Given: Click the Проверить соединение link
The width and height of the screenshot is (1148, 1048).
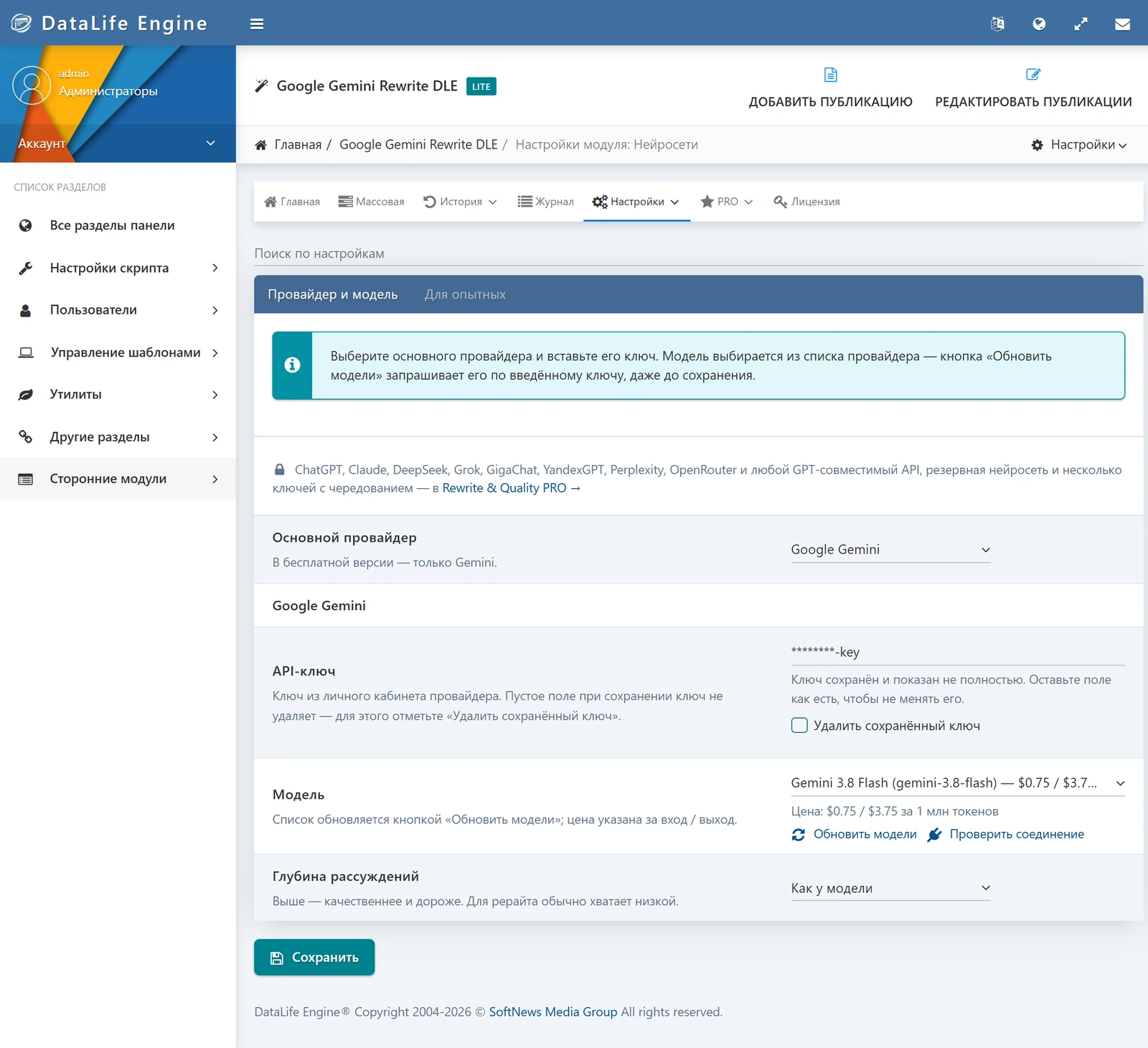Looking at the screenshot, I should point(1016,834).
